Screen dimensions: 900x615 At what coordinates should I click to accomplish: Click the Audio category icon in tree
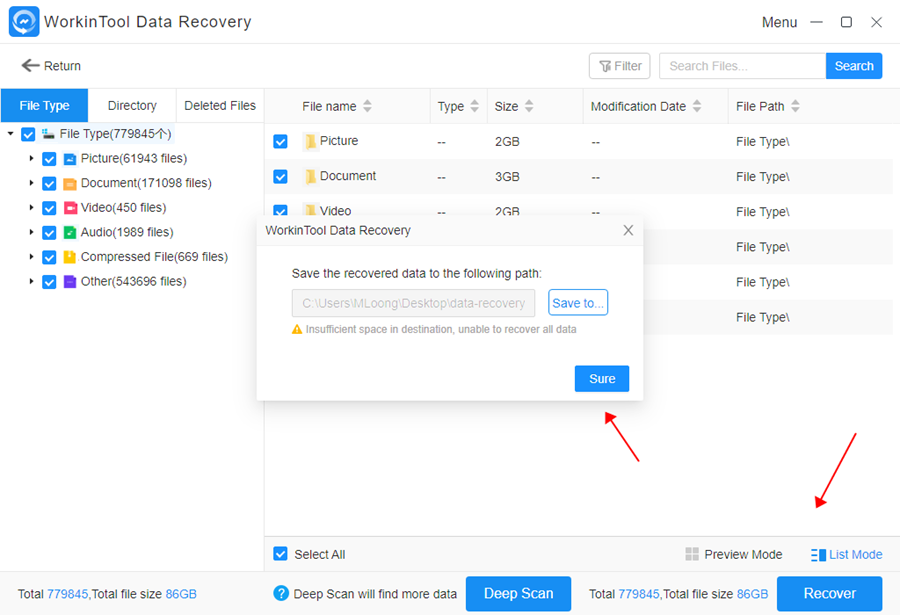pos(69,233)
